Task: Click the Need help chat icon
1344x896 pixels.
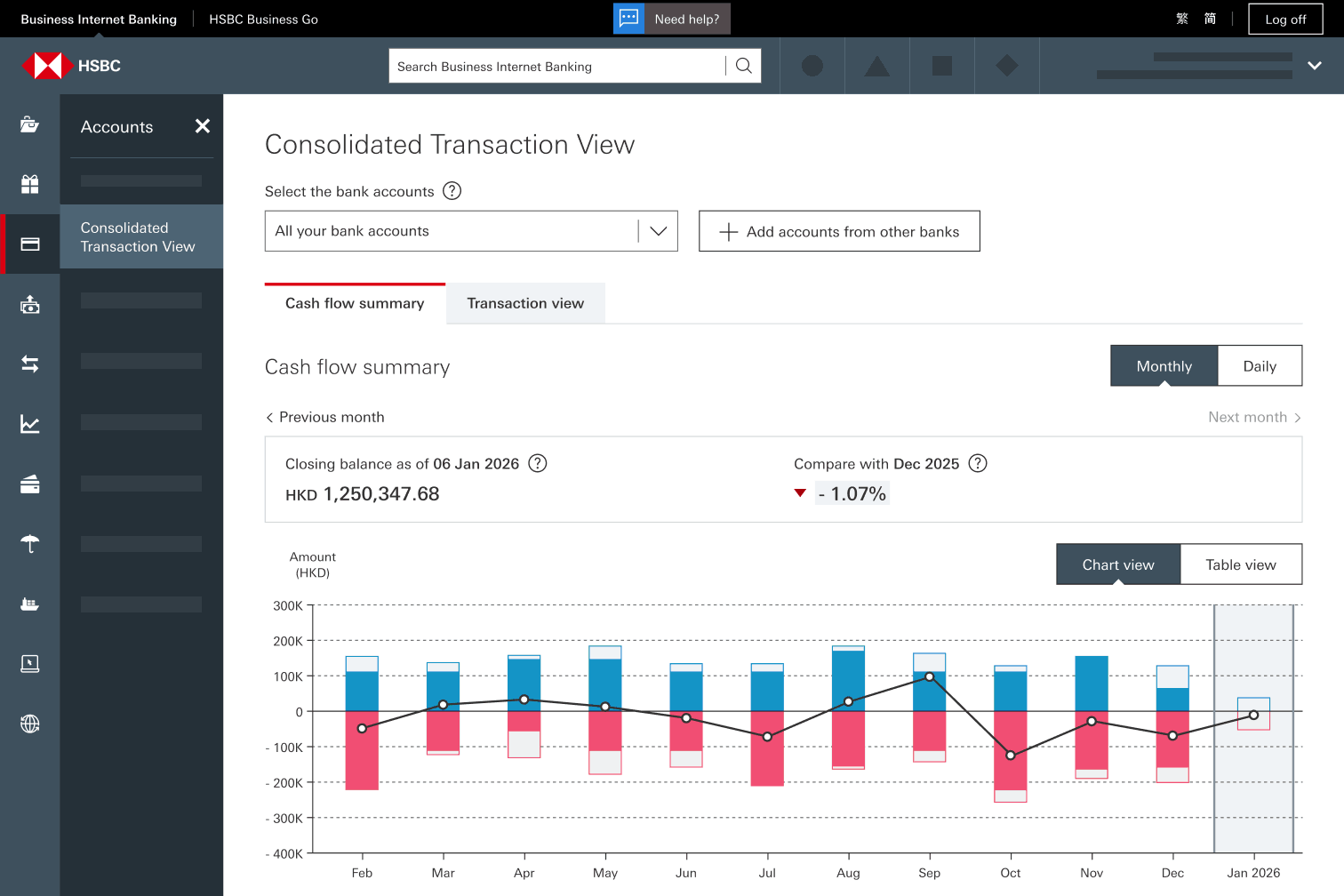Action: [629, 19]
